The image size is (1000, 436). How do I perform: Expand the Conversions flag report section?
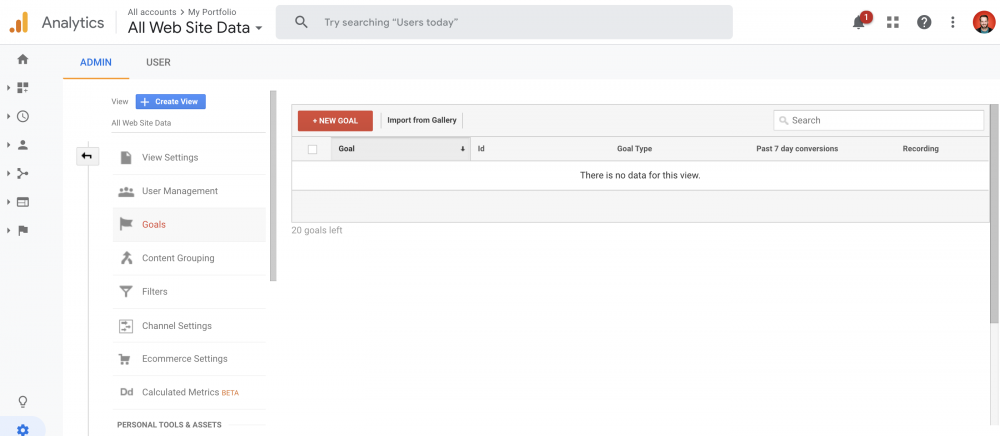[x=22, y=230]
